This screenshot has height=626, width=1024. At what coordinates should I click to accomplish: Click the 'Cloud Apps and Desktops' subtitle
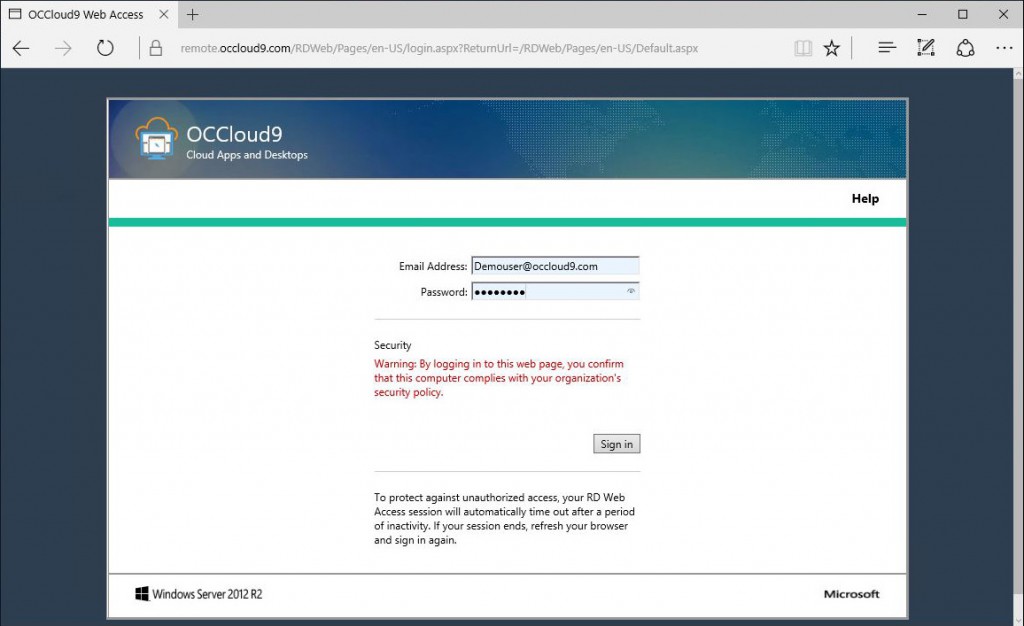coord(247,155)
